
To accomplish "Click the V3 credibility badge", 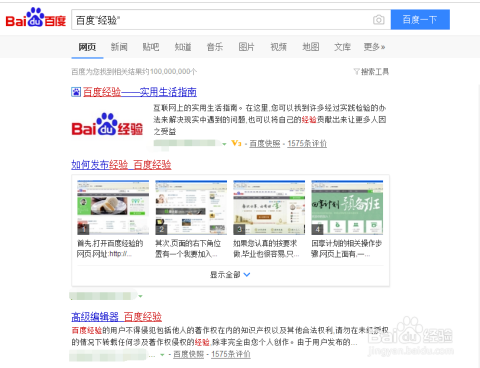I will (236, 143).
